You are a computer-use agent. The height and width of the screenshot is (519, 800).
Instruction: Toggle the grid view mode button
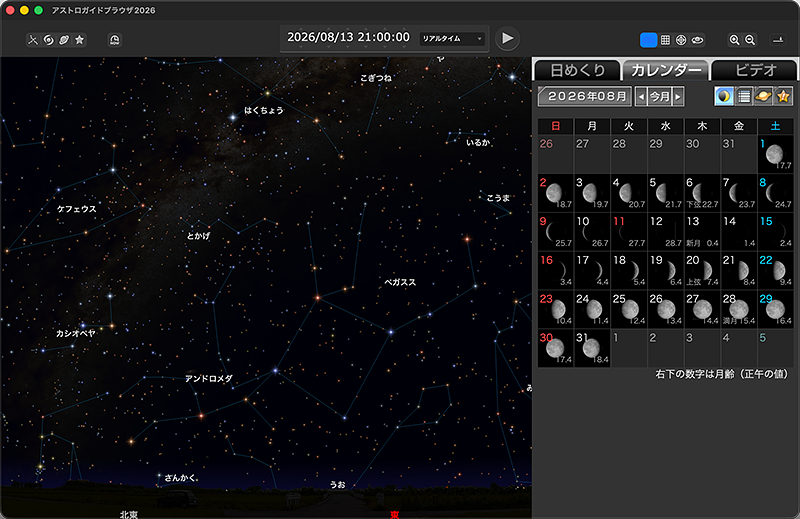tap(665, 40)
